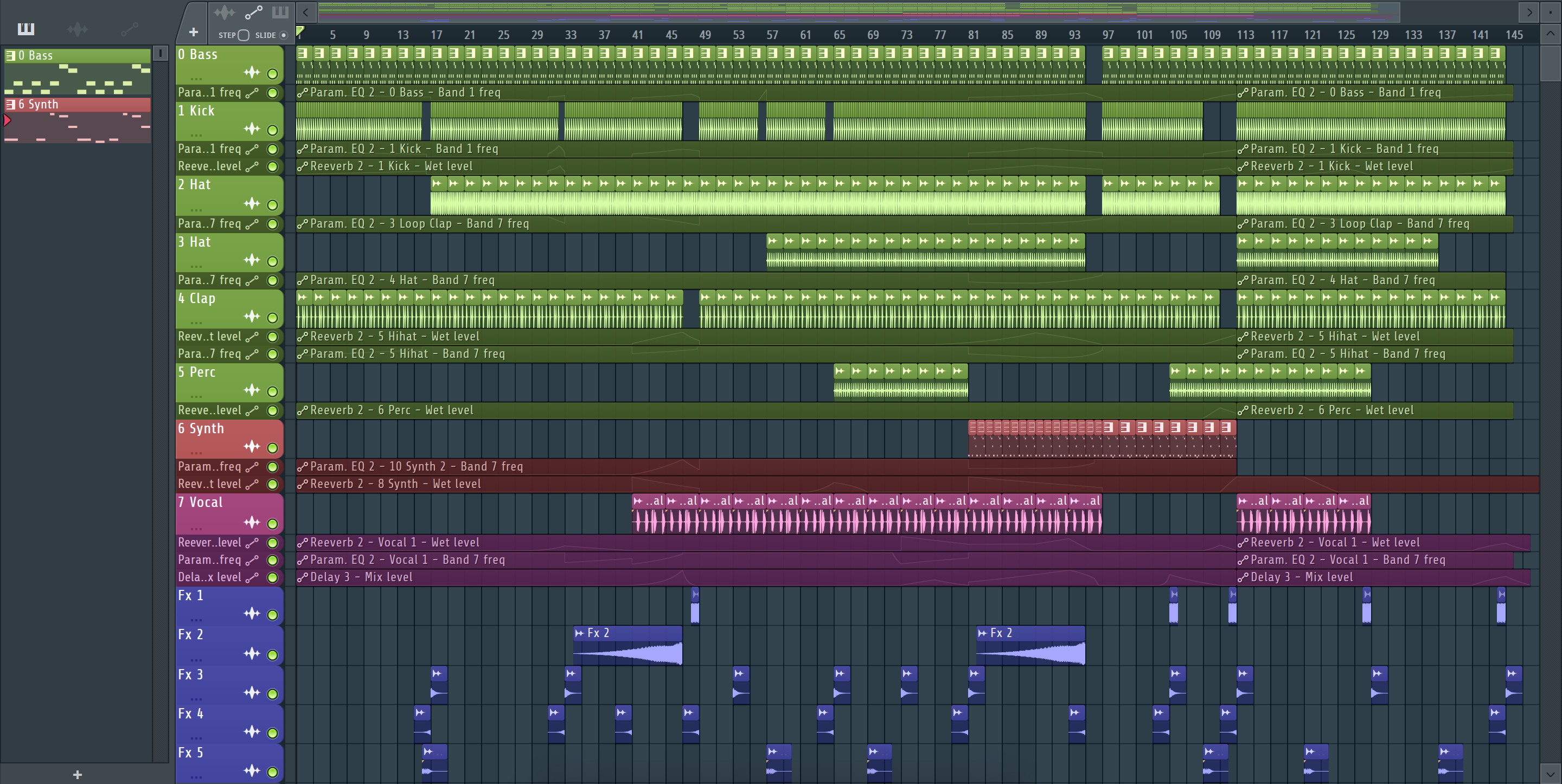Switch picker to the Automation clips tab
Image resolution: width=1562 pixels, height=784 pixels.
129,29
